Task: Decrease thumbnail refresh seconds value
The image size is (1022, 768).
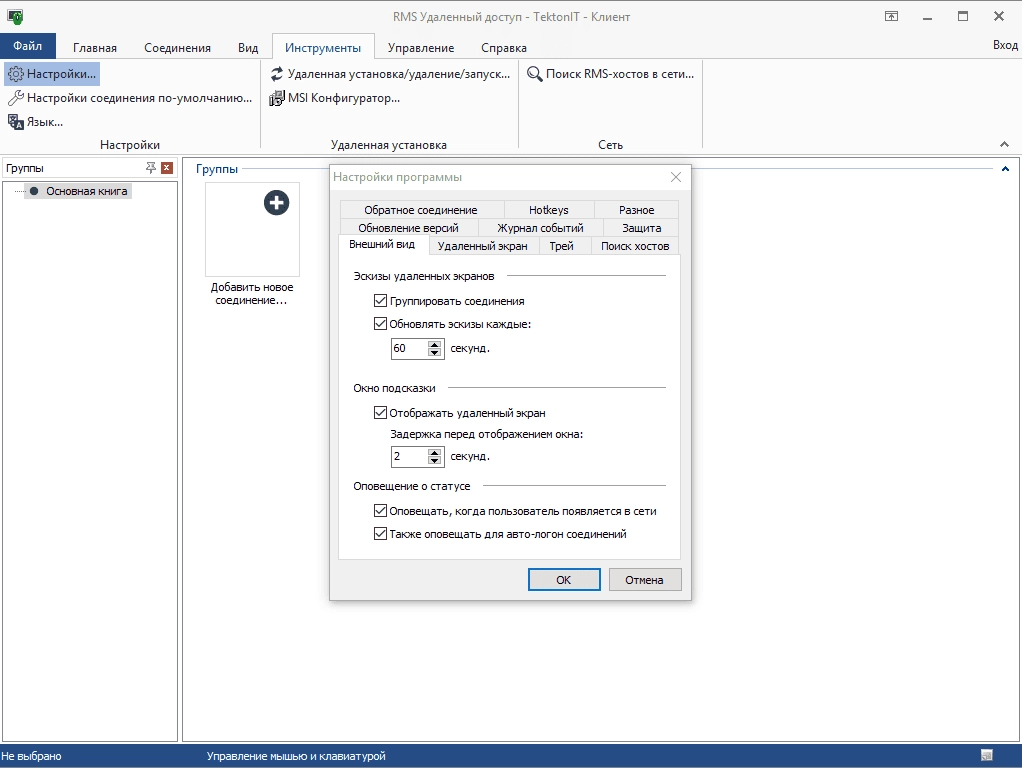Action: click(435, 353)
